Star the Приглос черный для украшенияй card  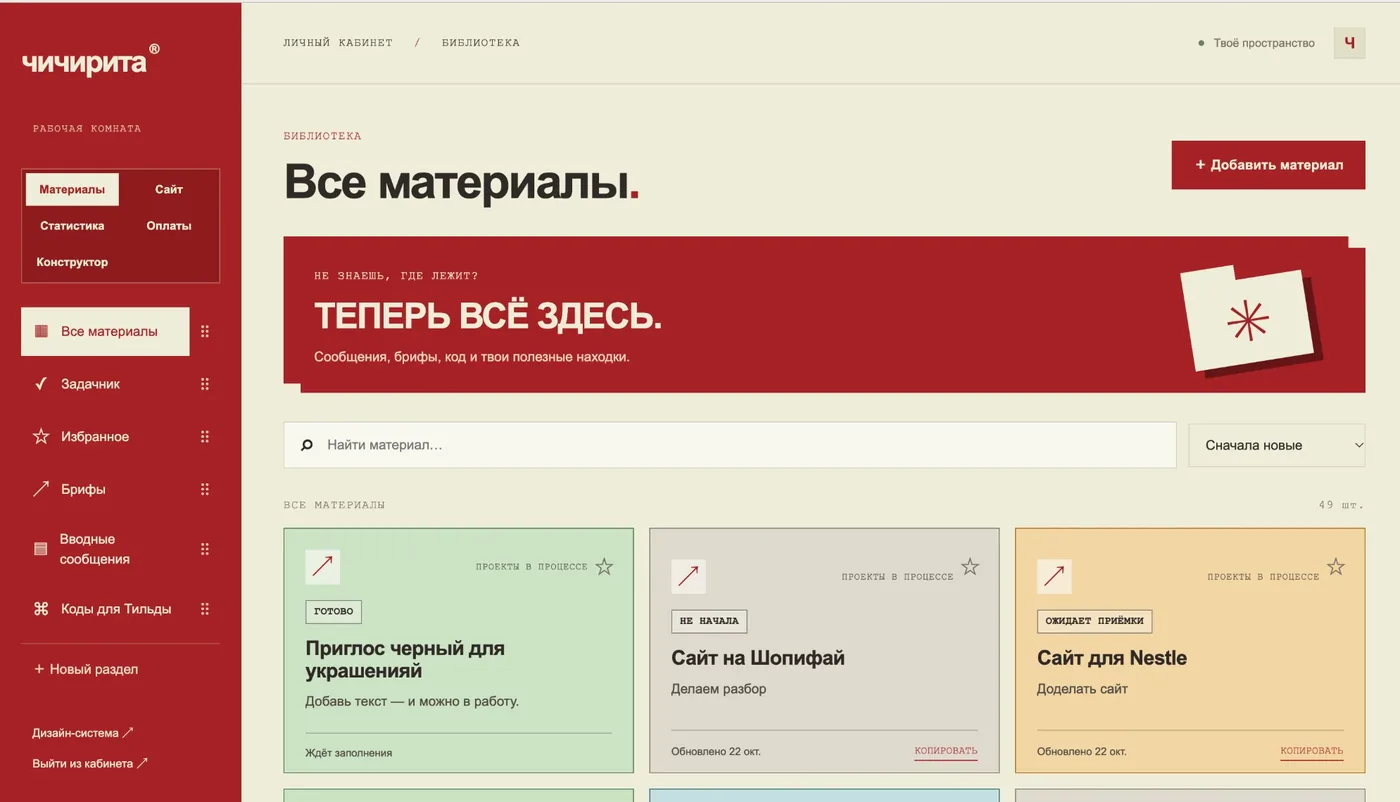(x=604, y=567)
